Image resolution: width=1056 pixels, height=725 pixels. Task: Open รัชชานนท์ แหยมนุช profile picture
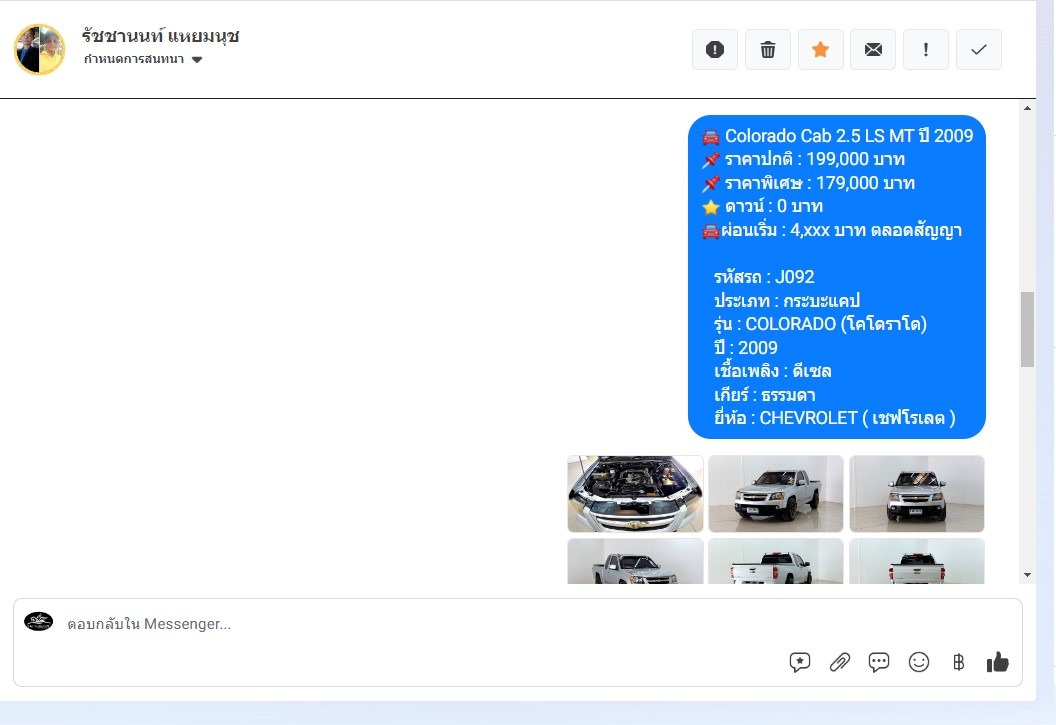(x=40, y=49)
